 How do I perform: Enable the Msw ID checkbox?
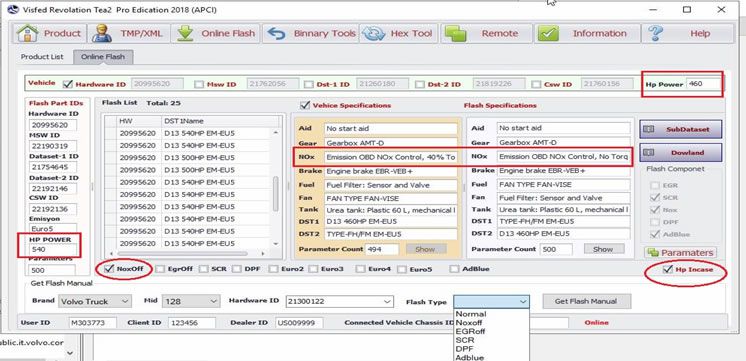click(x=199, y=85)
